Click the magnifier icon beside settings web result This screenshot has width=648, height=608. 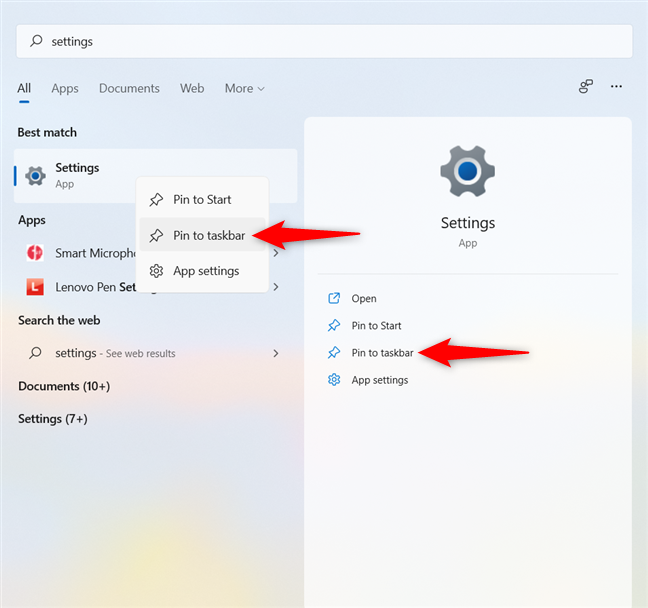(x=35, y=353)
